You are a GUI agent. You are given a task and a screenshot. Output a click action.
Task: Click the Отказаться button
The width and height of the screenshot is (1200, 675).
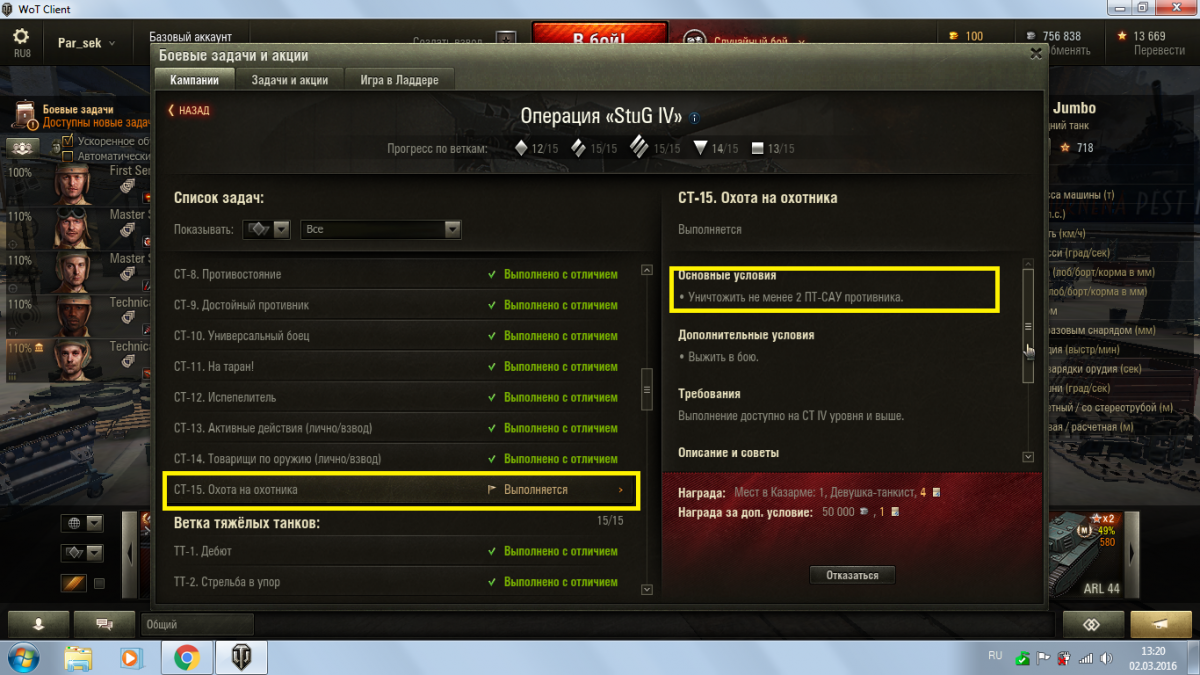click(x=852, y=575)
